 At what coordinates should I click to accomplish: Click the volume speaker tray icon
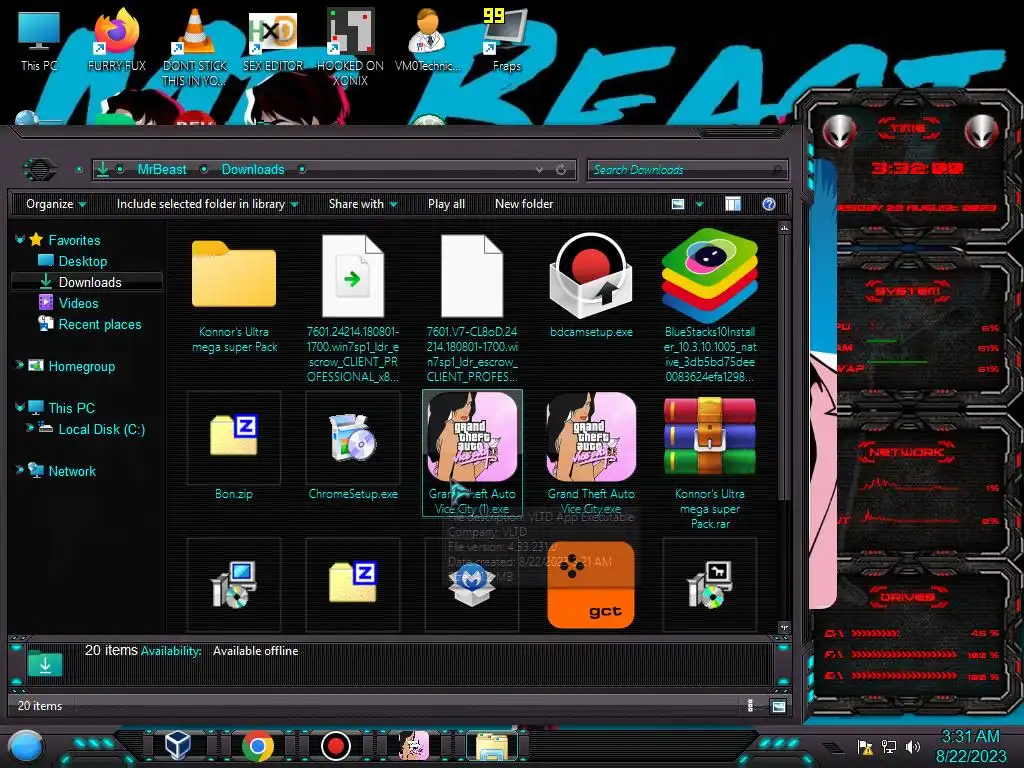click(913, 746)
